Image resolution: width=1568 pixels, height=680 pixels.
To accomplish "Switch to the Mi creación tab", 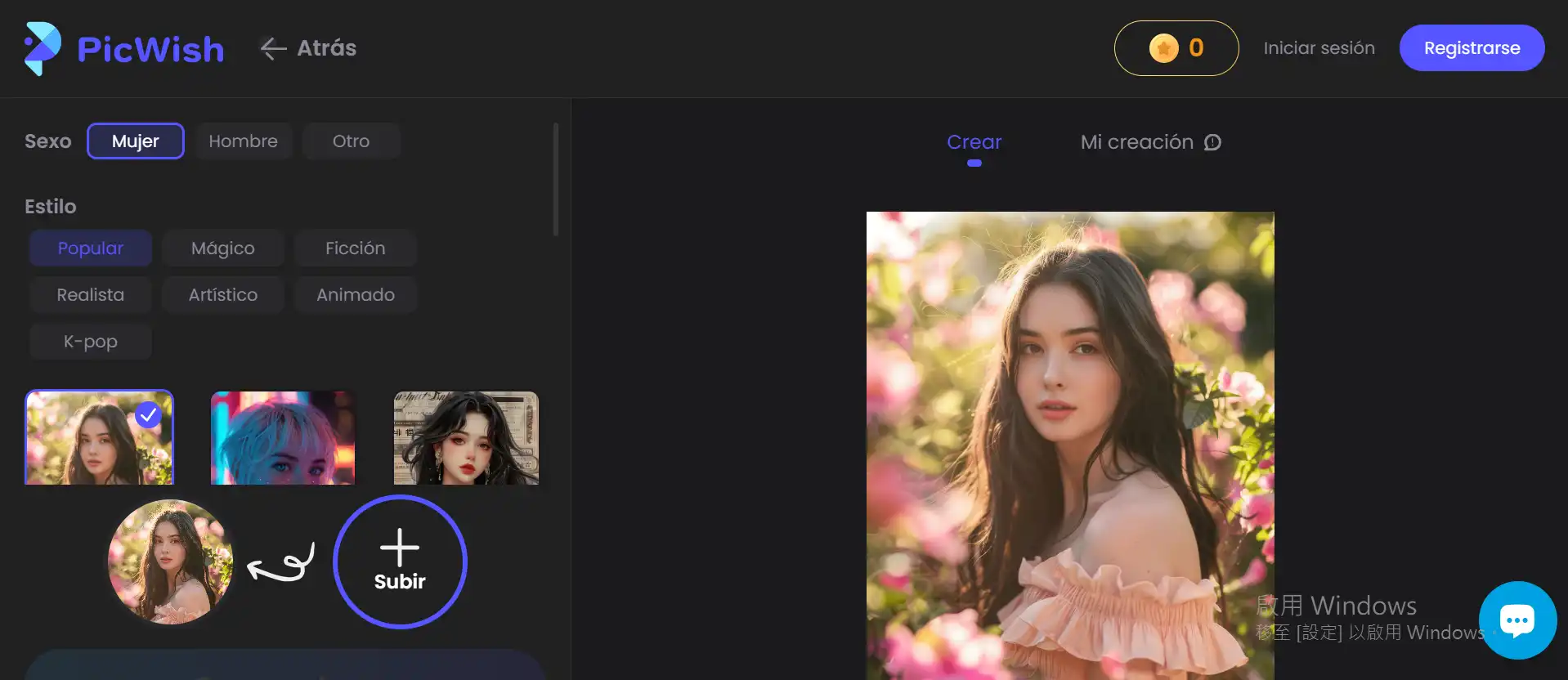I will [x=1136, y=142].
